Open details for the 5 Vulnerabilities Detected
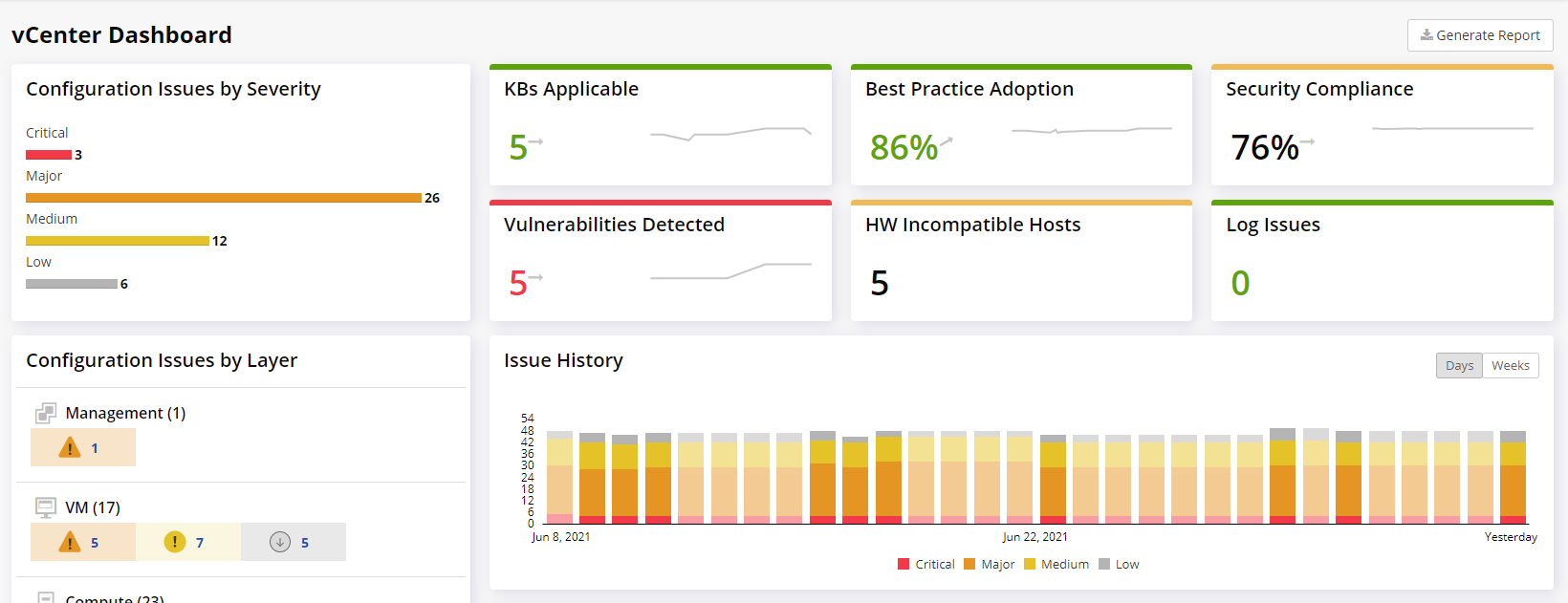The image size is (1568, 603). (517, 283)
